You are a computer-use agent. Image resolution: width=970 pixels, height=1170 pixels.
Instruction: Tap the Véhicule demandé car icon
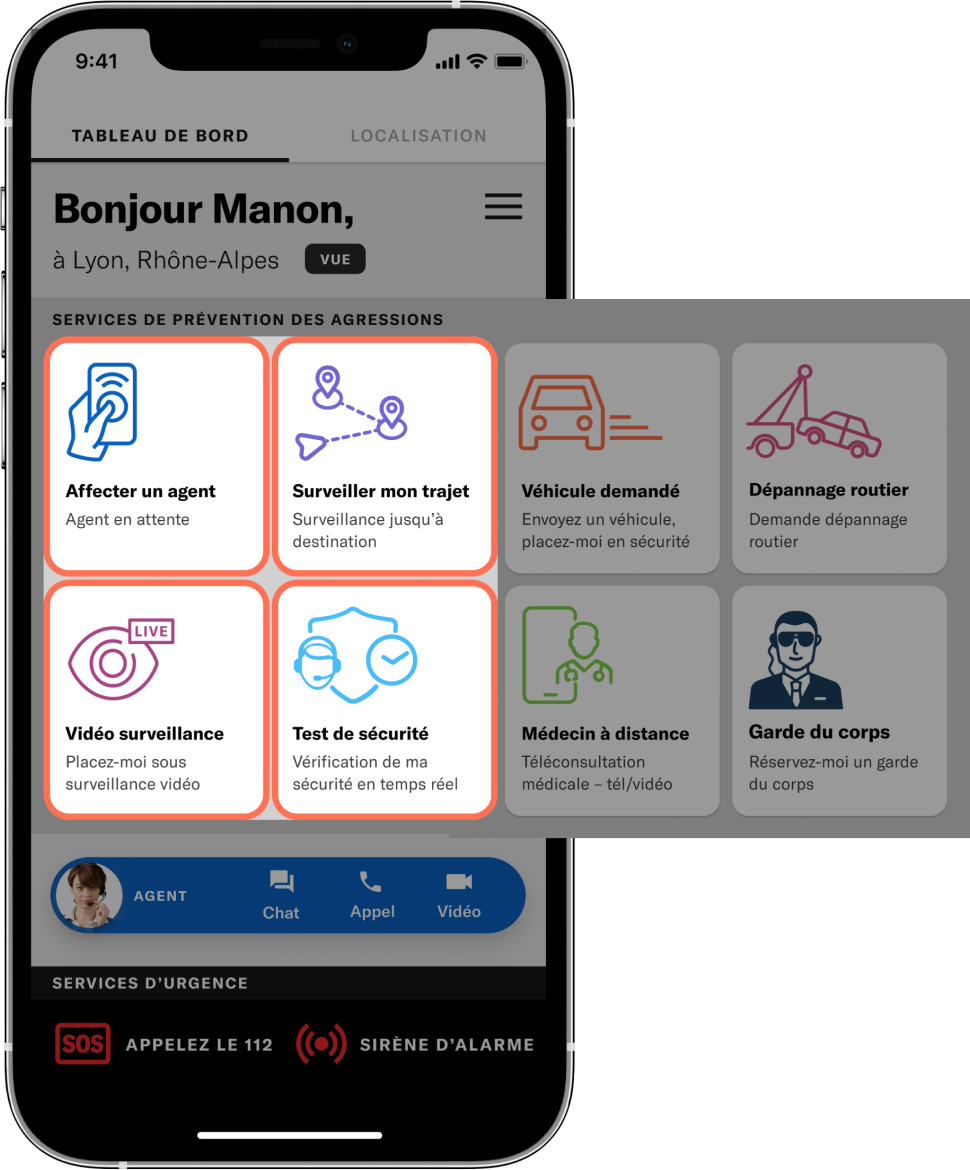pyautogui.click(x=590, y=413)
